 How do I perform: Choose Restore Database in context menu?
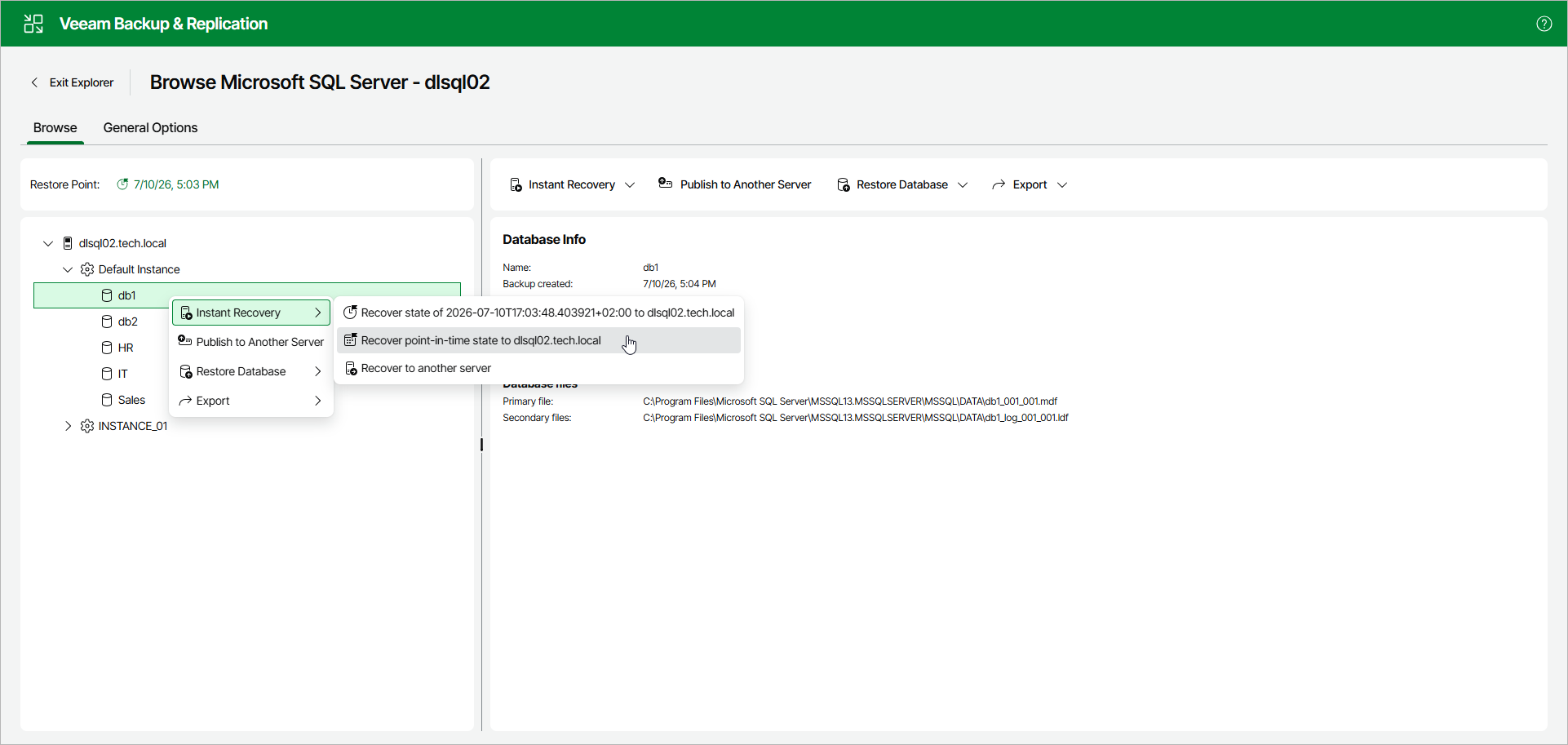point(251,371)
